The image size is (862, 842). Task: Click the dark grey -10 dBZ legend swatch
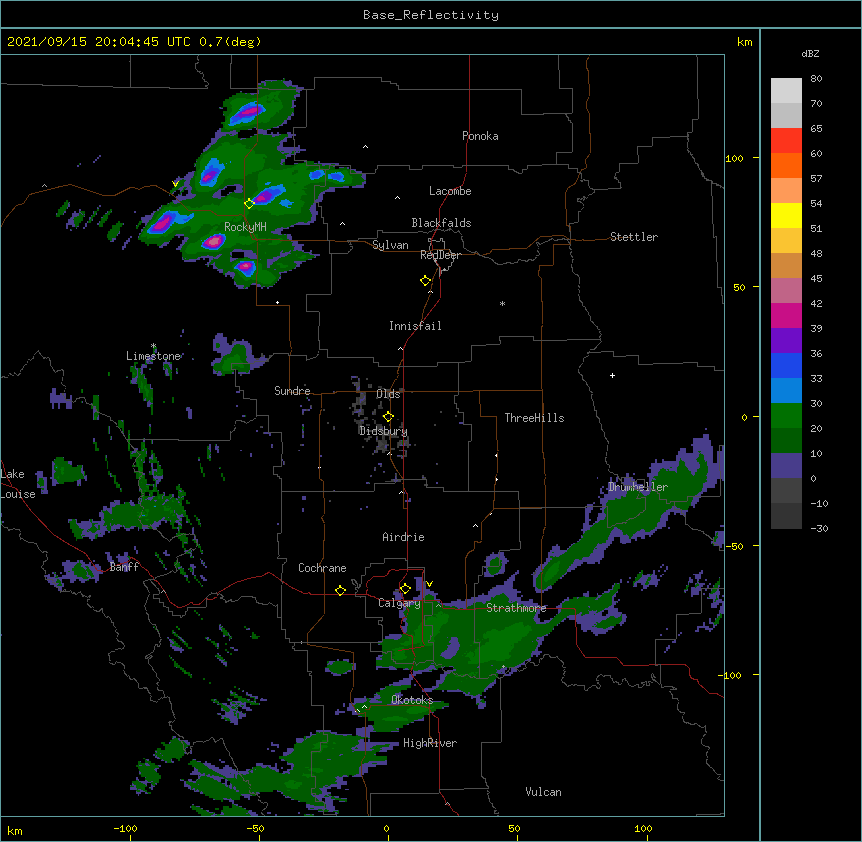[x=786, y=516]
